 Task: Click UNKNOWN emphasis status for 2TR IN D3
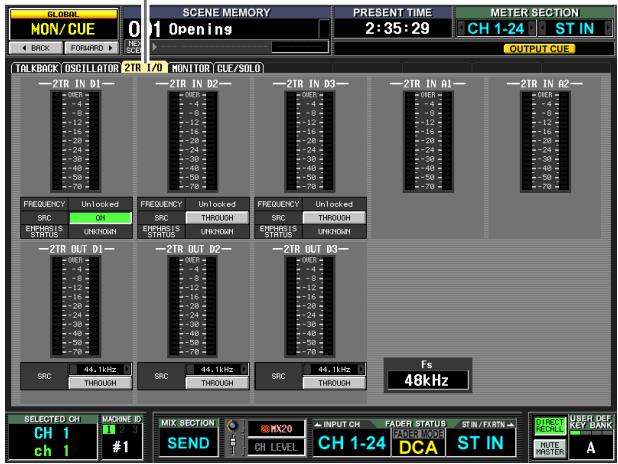(334, 231)
